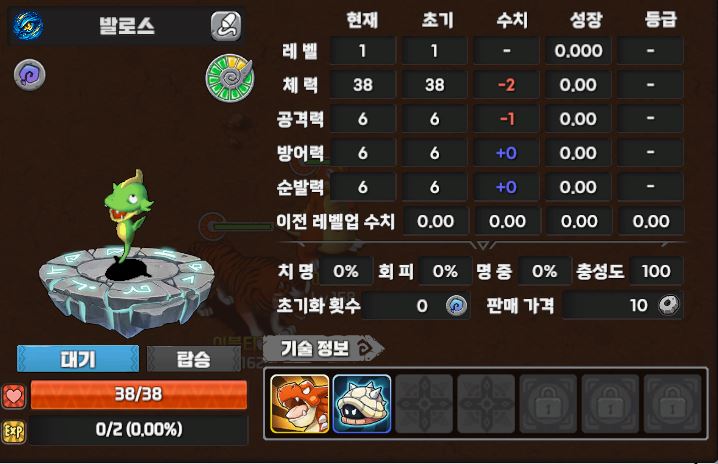Select the spiked shell skill slot
718x464 pixels.
pyautogui.click(x=362, y=404)
